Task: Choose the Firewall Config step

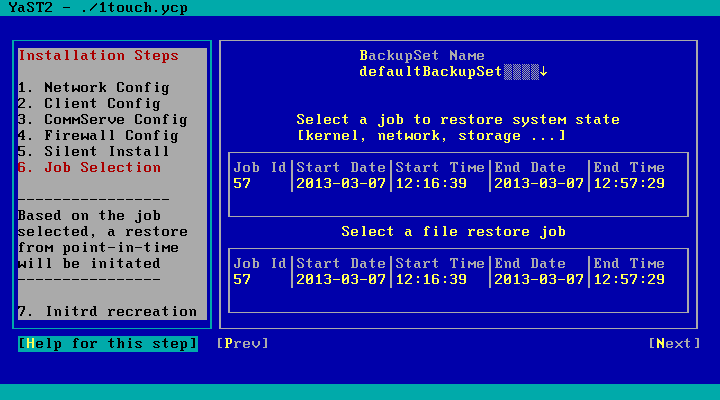Action: point(98,135)
